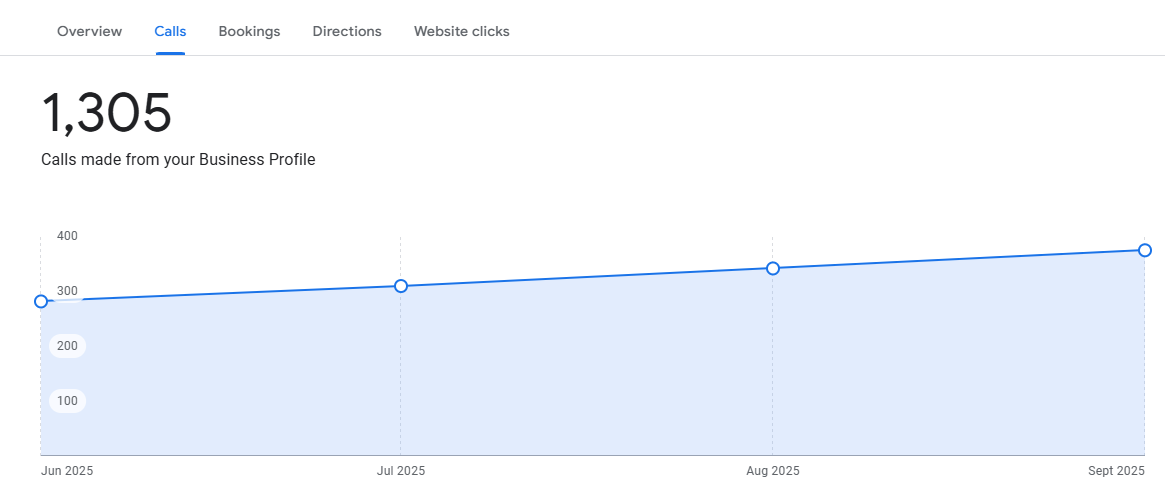This screenshot has height=496, width=1165.
Task: Click the Jun 2025 x-axis label
Action: pyautogui.click(x=67, y=471)
